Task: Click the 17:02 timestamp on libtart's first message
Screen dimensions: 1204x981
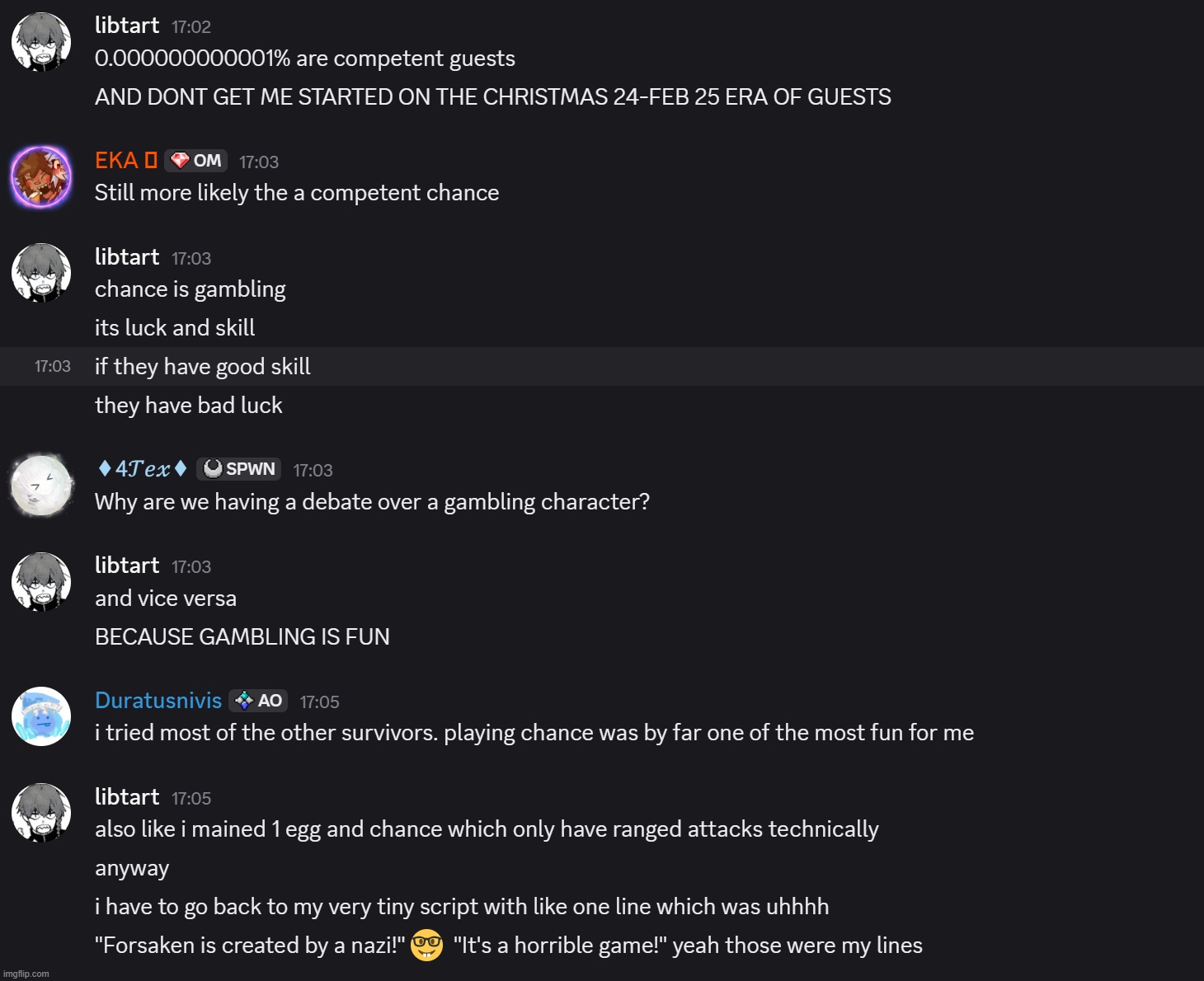Action: coord(192,26)
